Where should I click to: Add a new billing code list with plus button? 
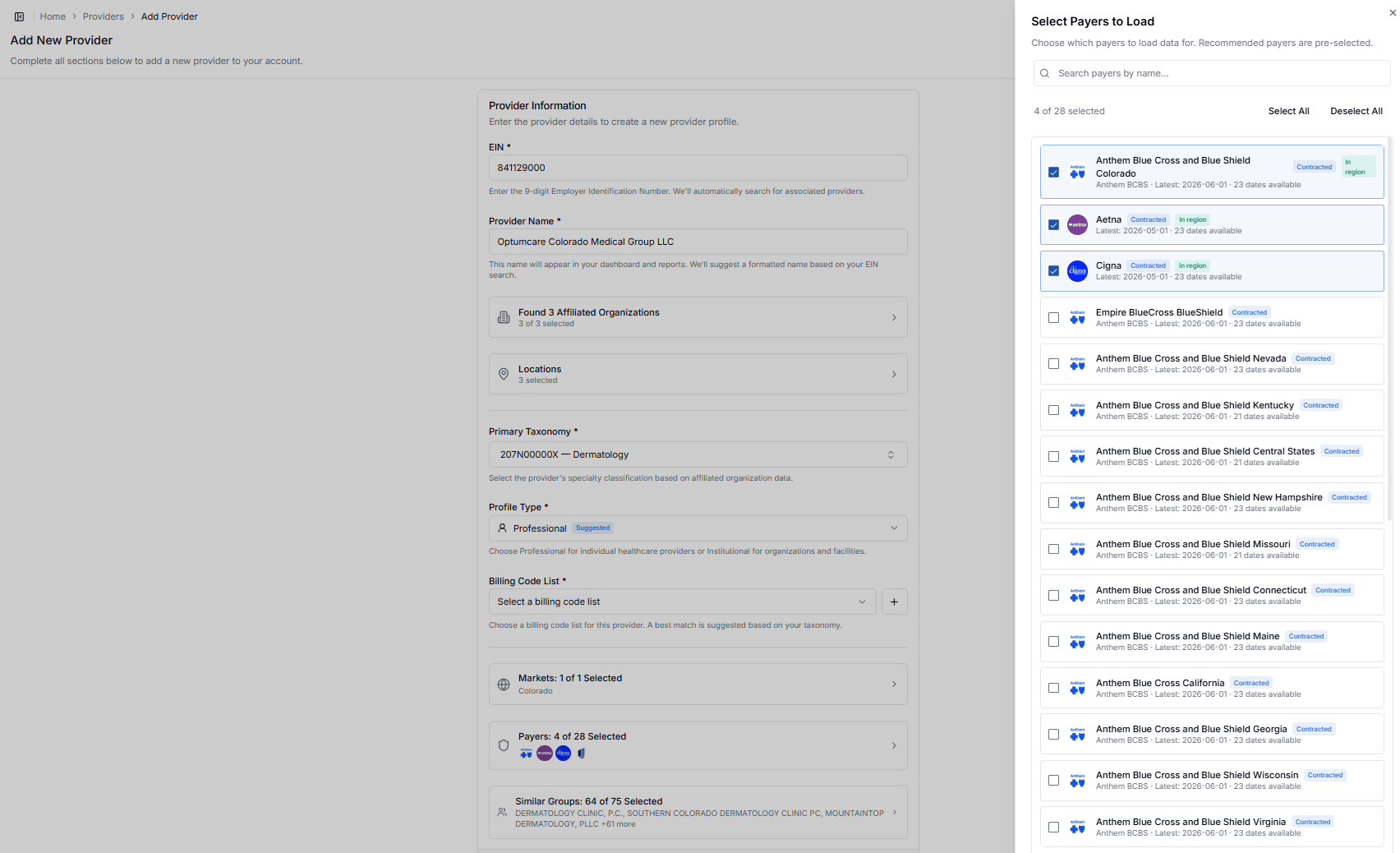894,602
